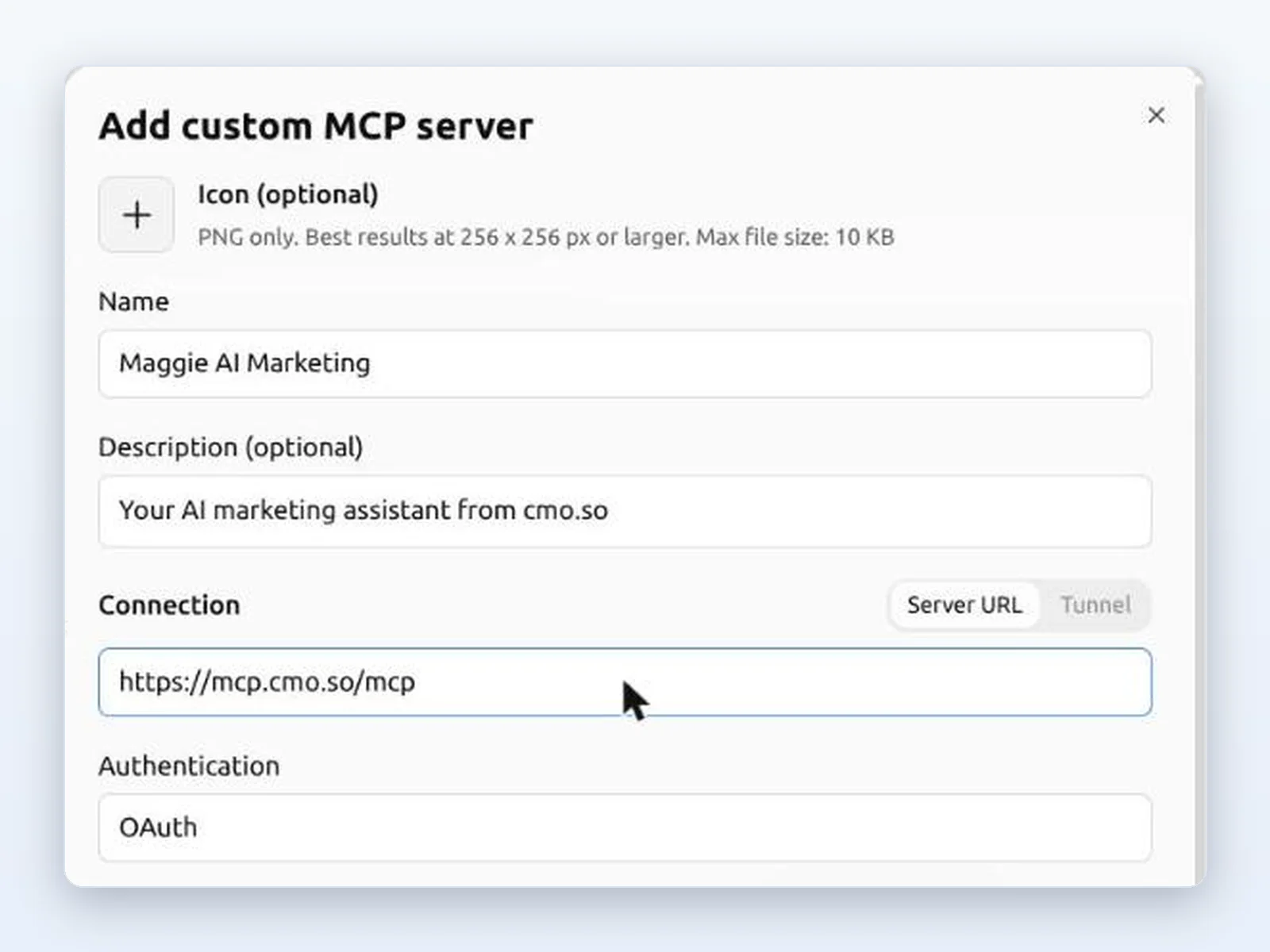Click the 'PNG only' file size hint
Image resolution: width=1270 pixels, height=952 pixels.
(x=546, y=237)
